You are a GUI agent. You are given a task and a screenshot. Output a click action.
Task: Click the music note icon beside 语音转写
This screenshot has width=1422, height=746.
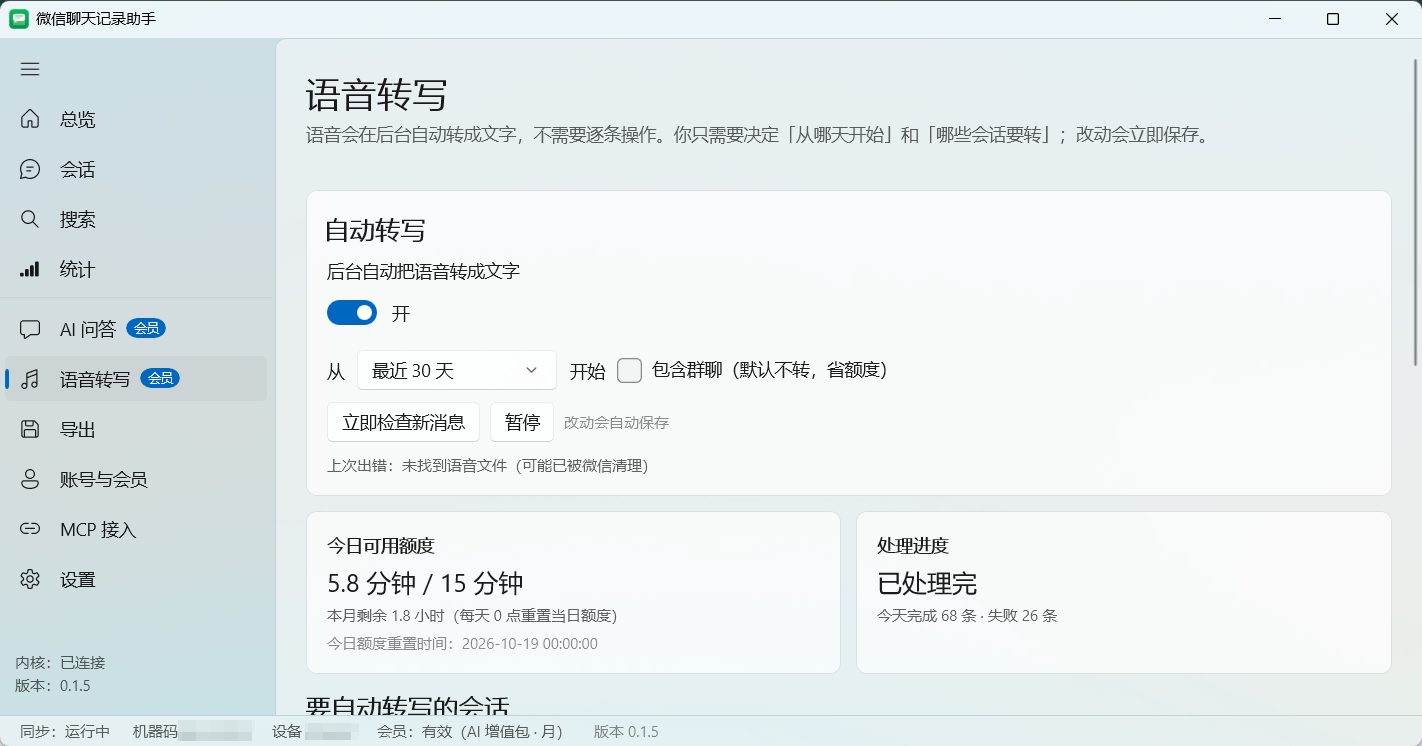click(30, 379)
